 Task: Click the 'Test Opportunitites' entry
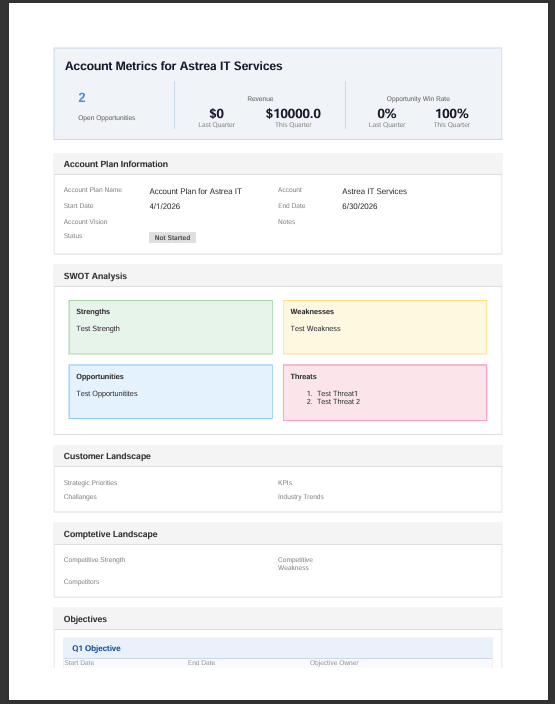[x=107, y=394]
